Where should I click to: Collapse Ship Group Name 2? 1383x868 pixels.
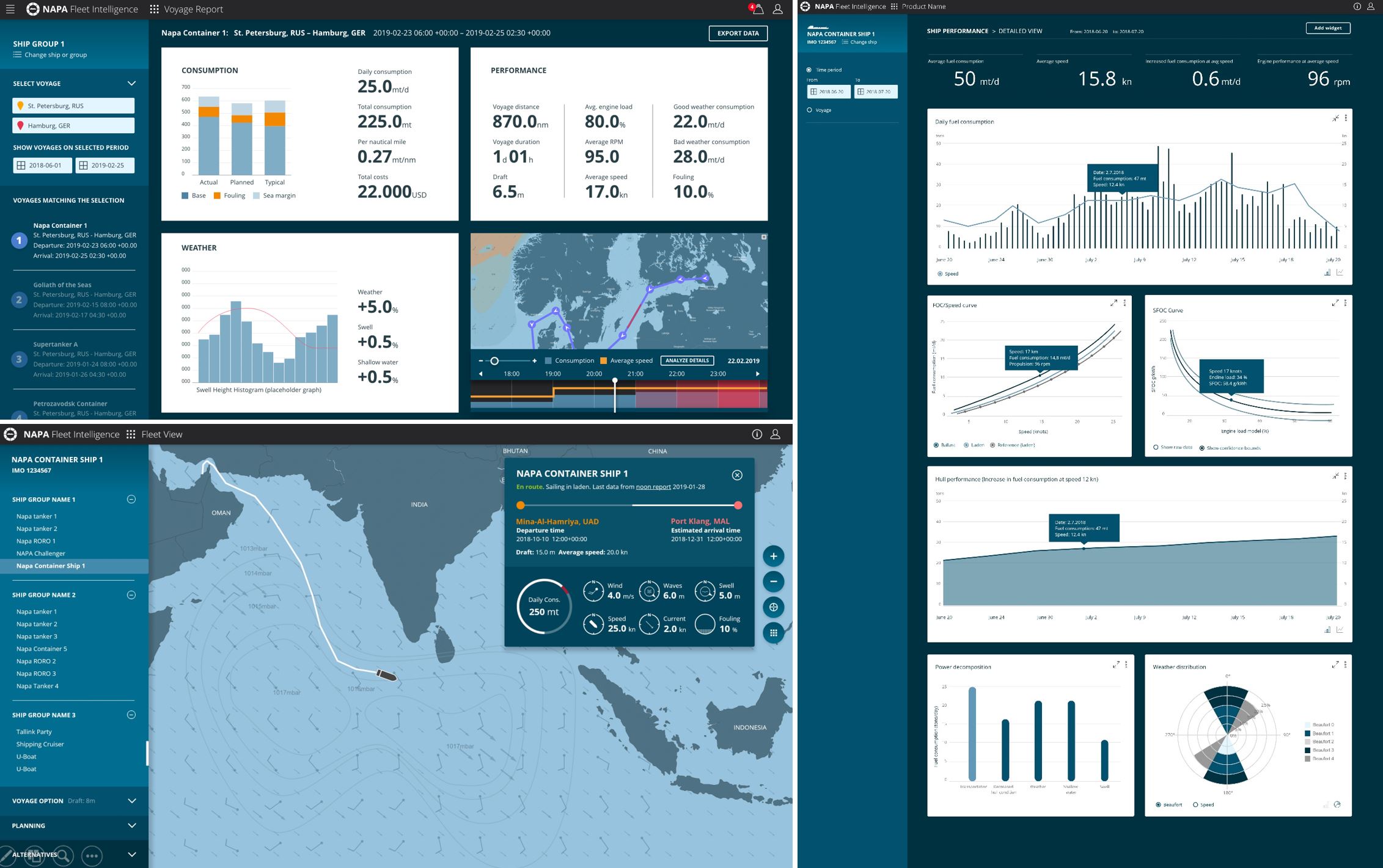[x=131, y=595]
